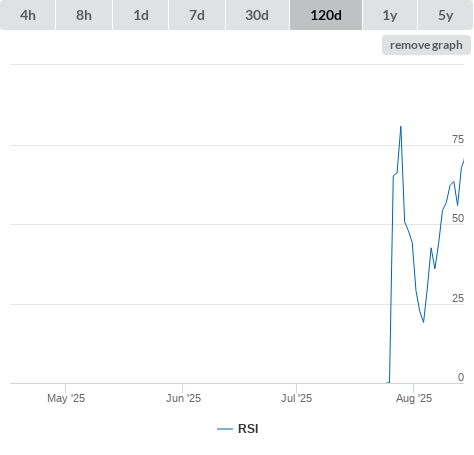Click the latest RSI point at right edge
The width and height of the screenshot is (474, 455).
463,160
